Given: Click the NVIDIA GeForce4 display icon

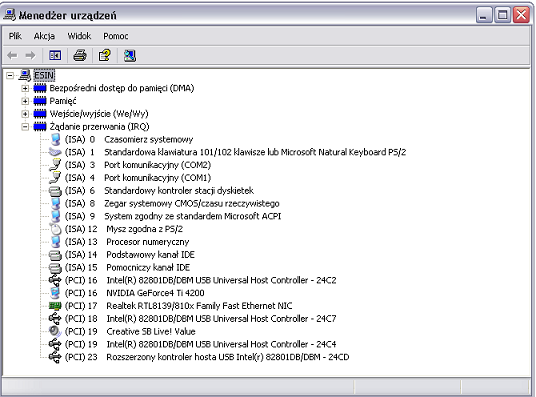Looking at the screenshot, I should tap(55, 293).
